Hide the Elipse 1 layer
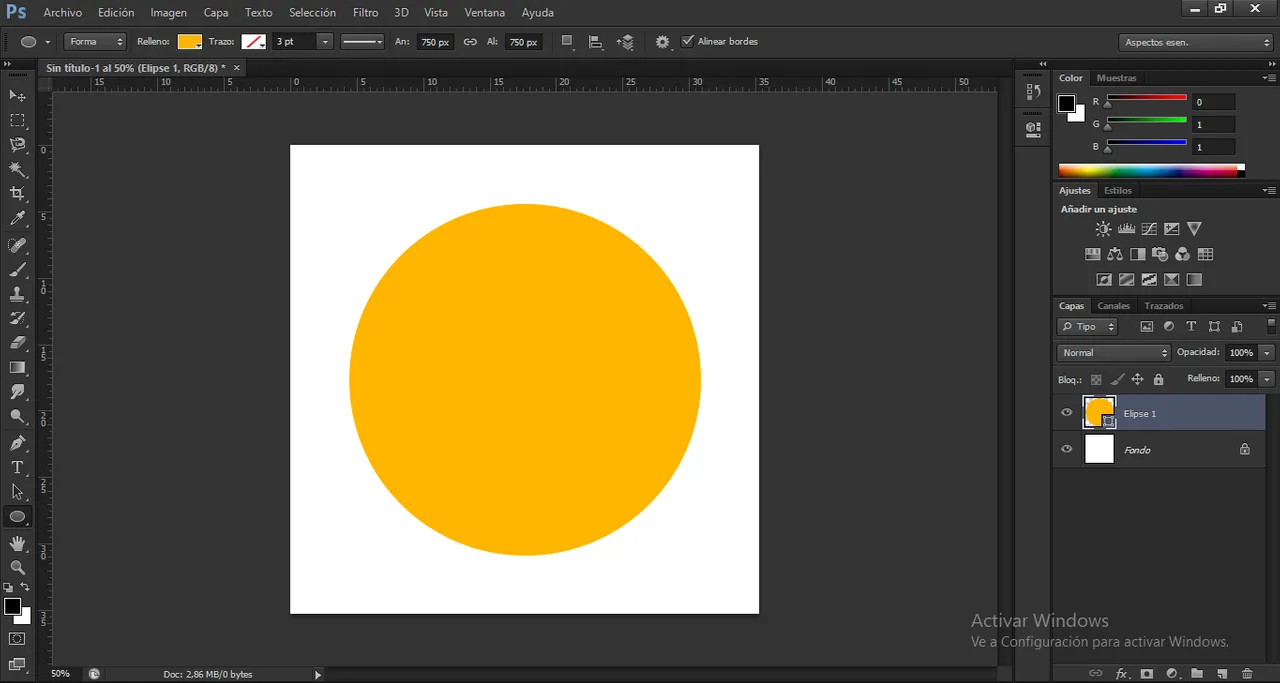This screenshot has height=683, width=1280. pos(1066,412)
